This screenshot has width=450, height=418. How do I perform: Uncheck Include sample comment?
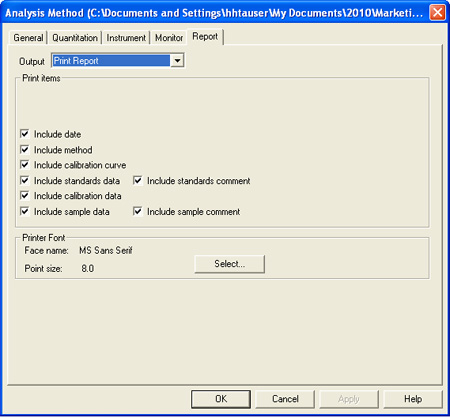coord(138,211)
